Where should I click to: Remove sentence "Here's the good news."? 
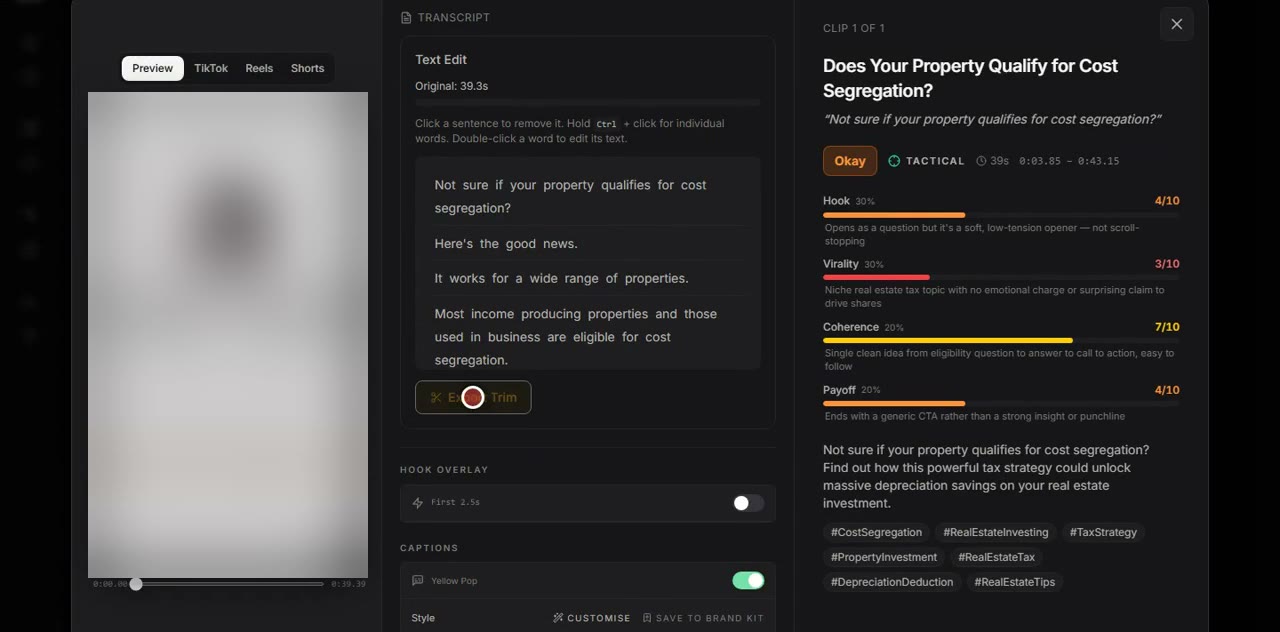coord(506,244)
